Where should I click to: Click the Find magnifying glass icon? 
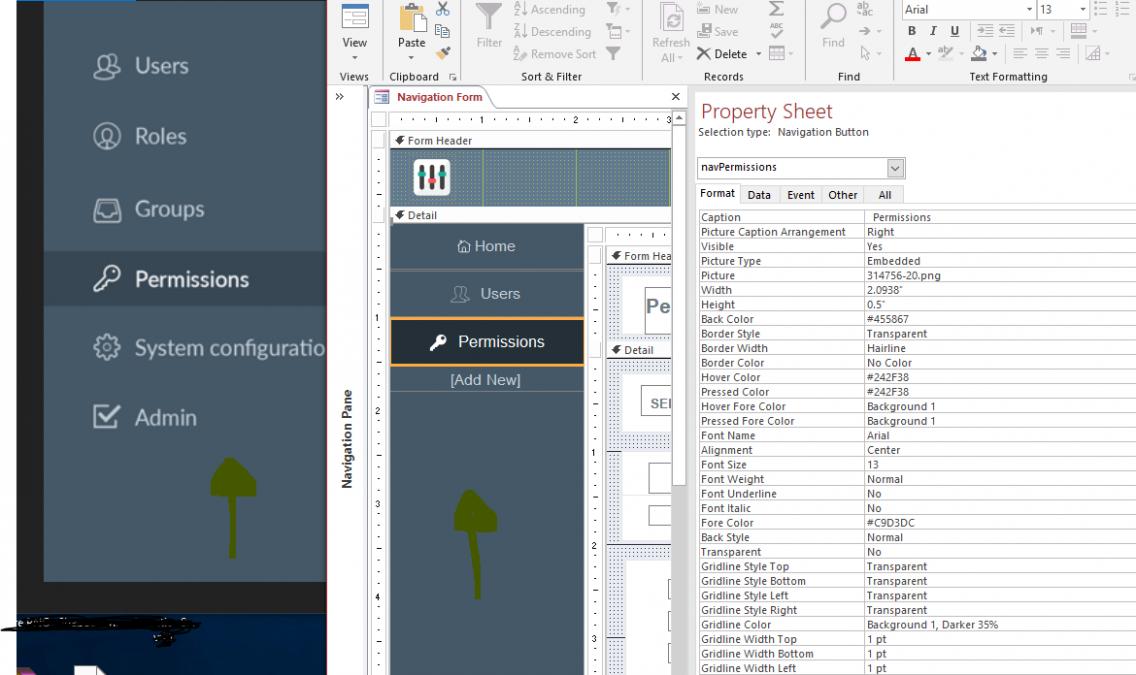[833, 16]
